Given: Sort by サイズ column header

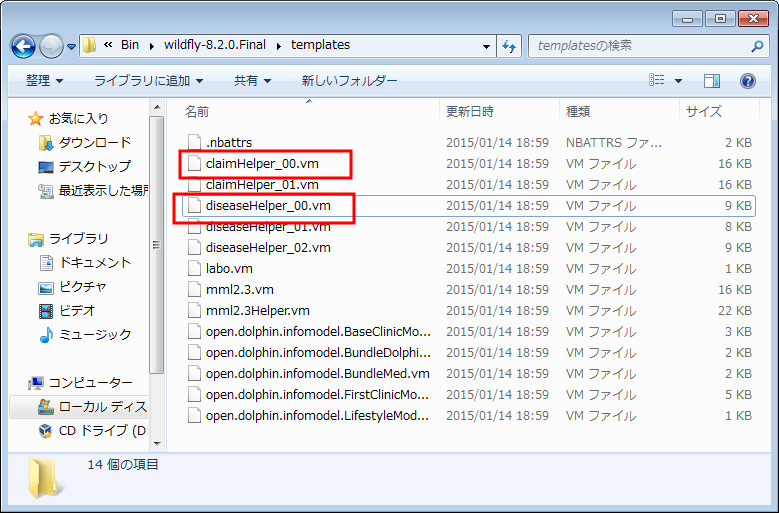Looking at the screenshot, I should [x=703, y=111].
